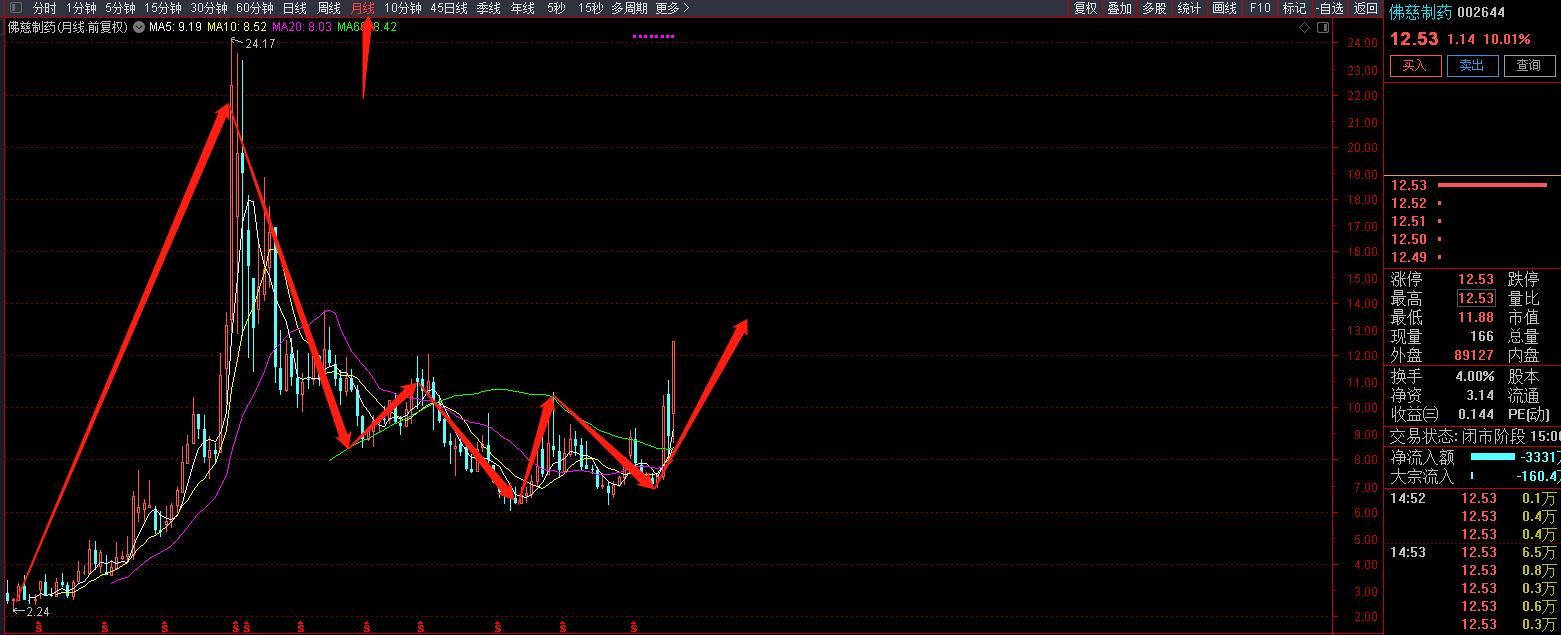Screen dimensions: 1561x635
Task: Click the 收益(三) 0.144 value
Action: pos(1477,414)
